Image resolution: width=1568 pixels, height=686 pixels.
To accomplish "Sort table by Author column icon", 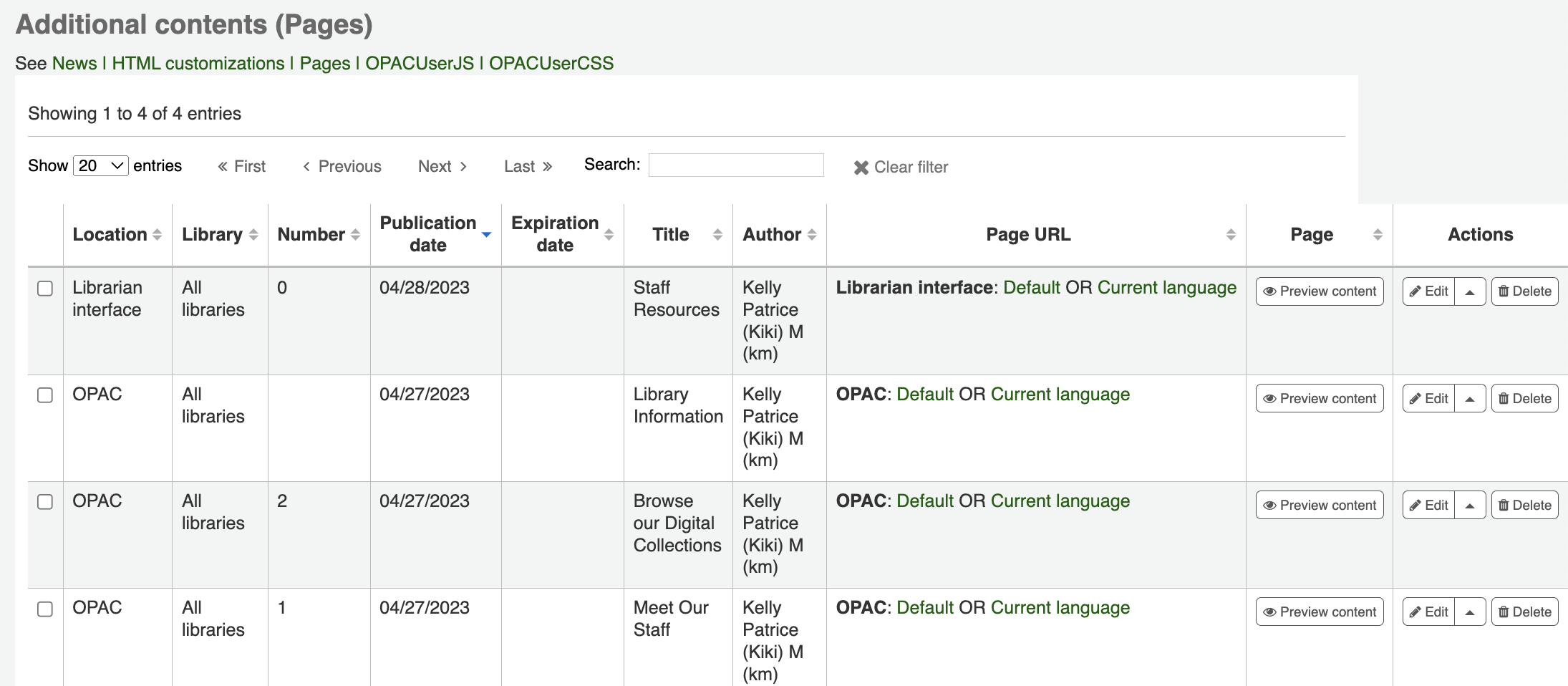I will tap(812, 235).
